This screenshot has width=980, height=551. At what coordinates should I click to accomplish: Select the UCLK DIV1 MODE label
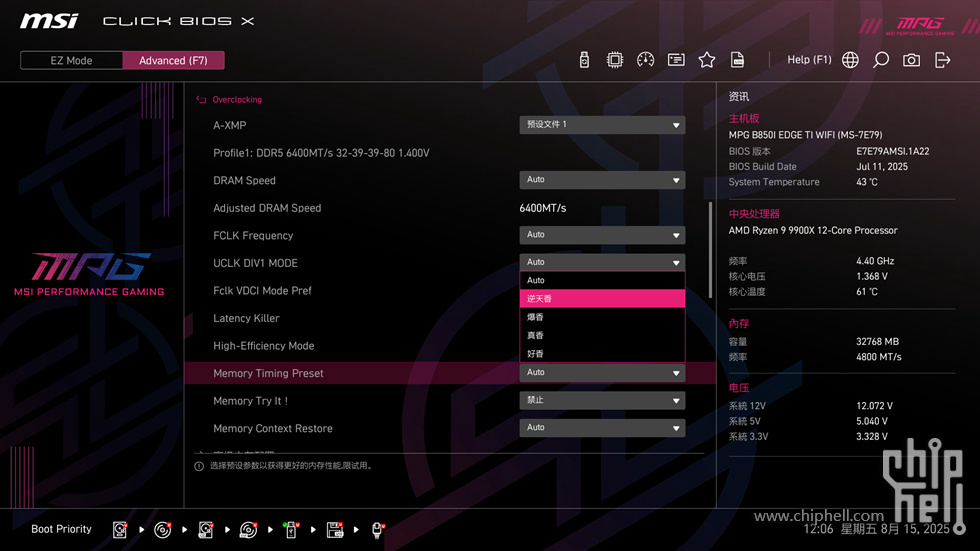pyautogui.click(x=255, y=263)
